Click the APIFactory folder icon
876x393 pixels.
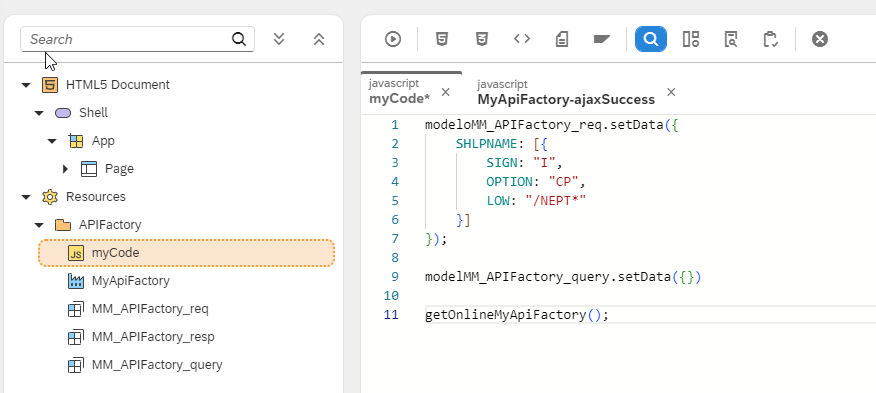63,225
